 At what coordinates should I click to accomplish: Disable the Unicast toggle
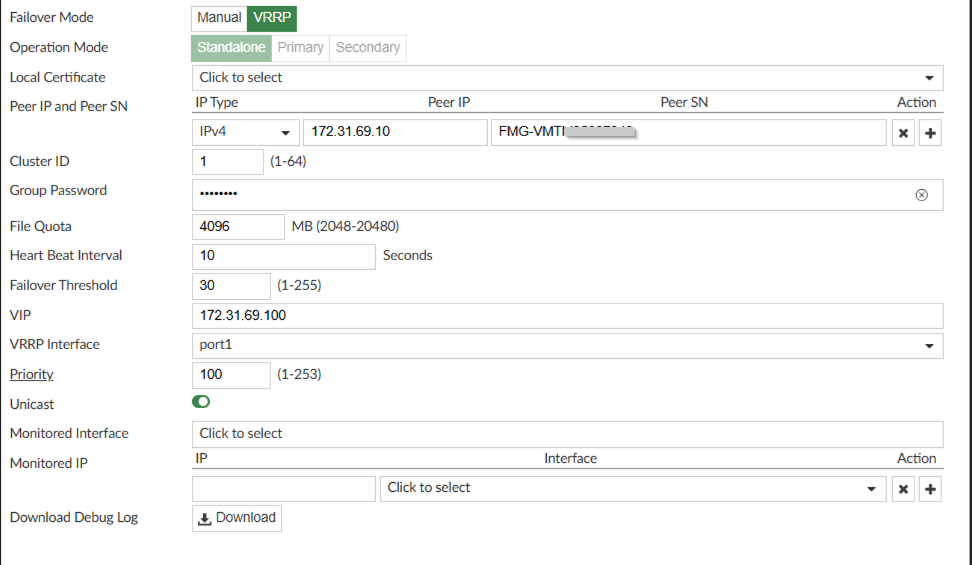click(201, 402)
